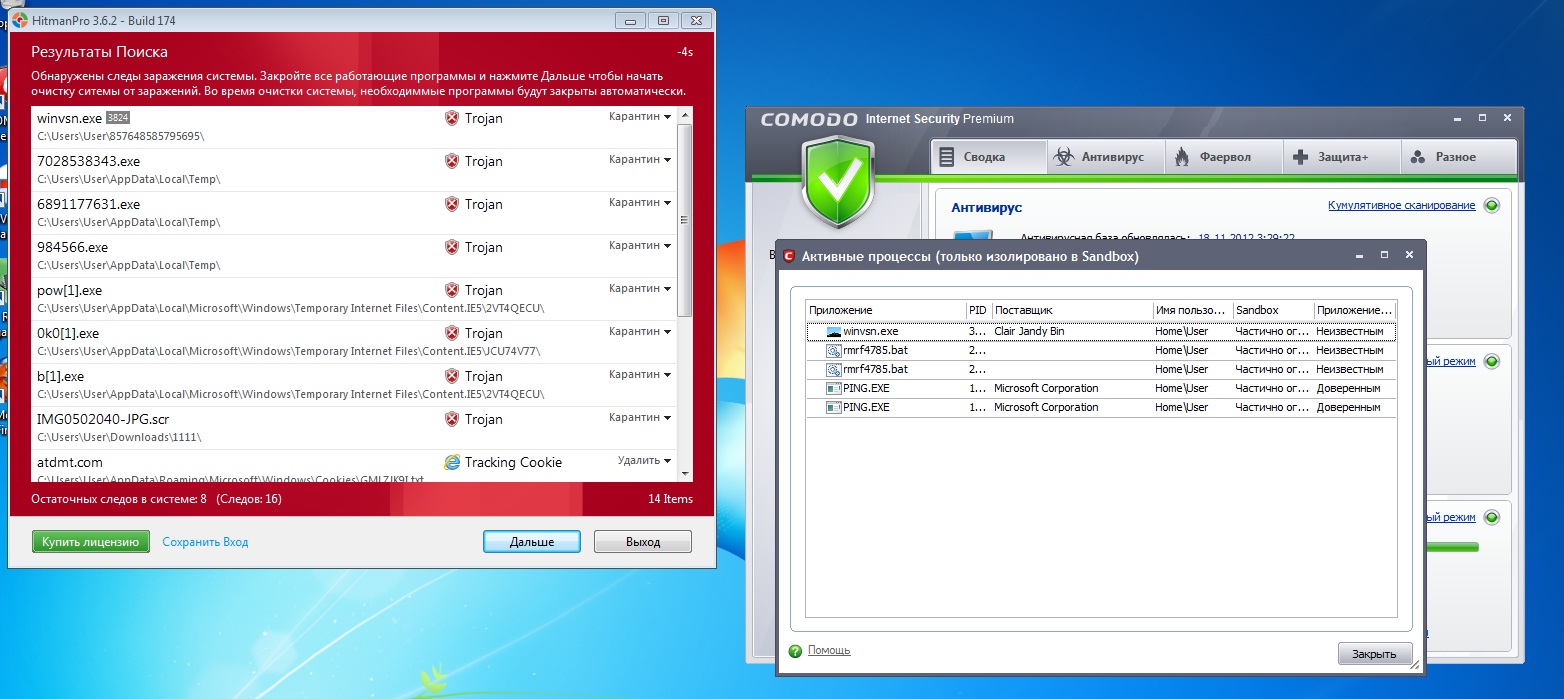Click the Internet Explorer icon beside Tracking Cookie
Viewport: 1564px width, 699px height.
[452, 462]
